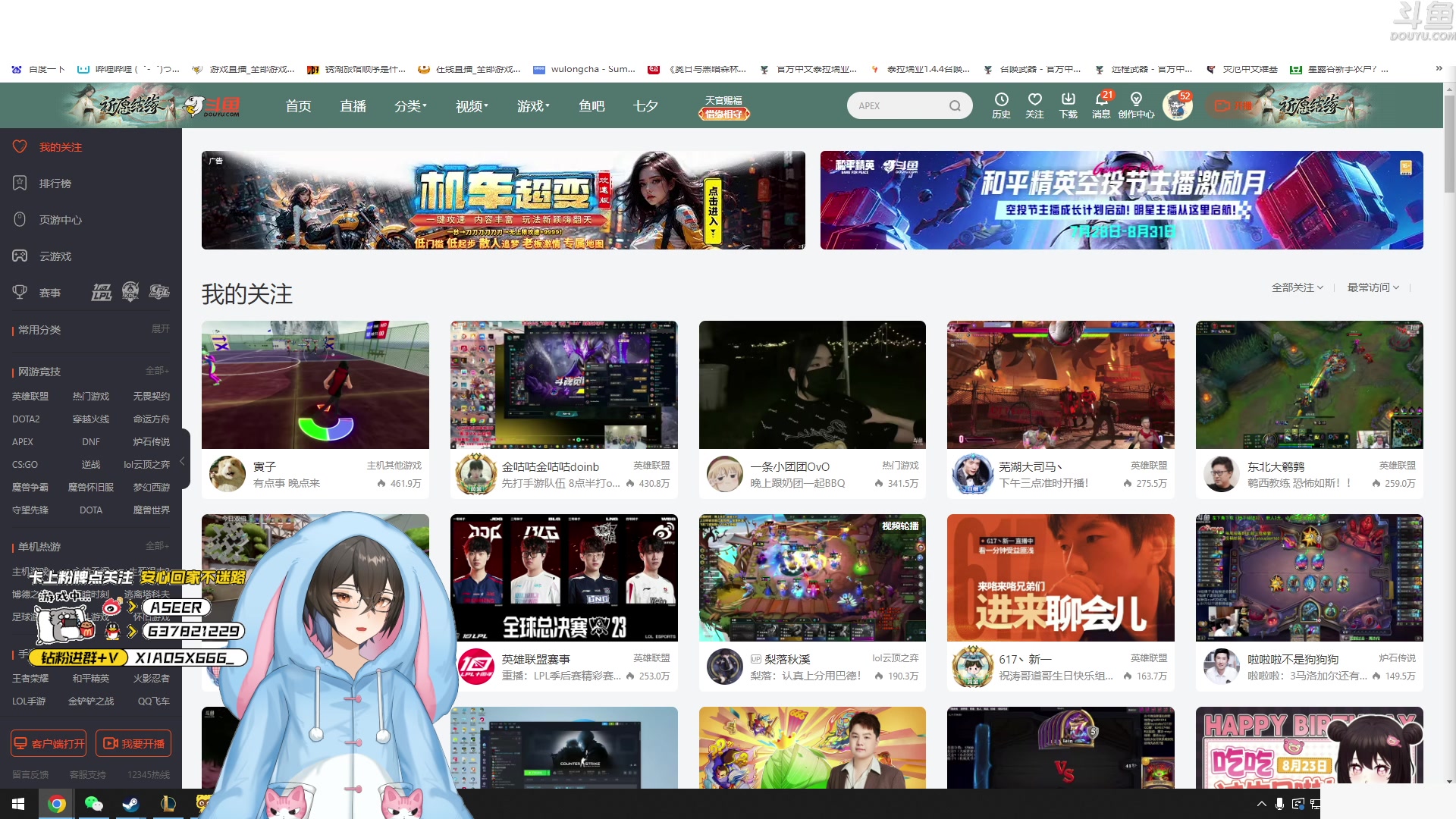Expand the 全部关注 filter dropdown
This screenshot has width=1456, height=819.
(1298, 287)
